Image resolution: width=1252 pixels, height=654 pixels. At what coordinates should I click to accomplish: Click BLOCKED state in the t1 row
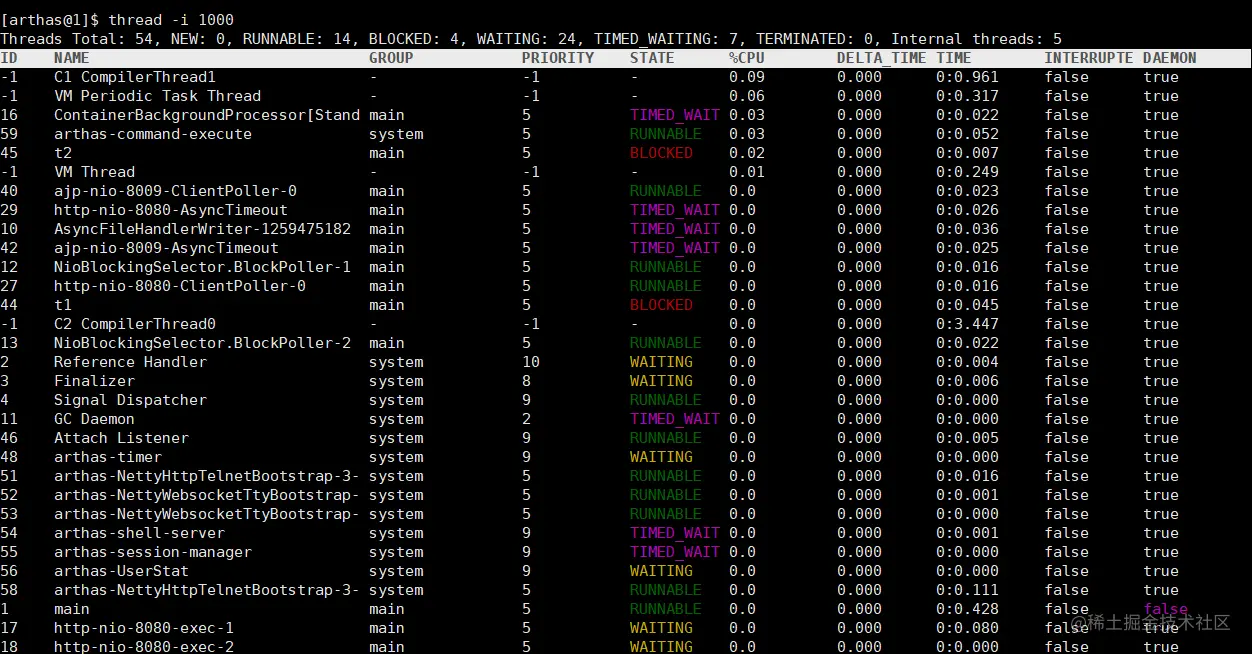click(661, 304)
